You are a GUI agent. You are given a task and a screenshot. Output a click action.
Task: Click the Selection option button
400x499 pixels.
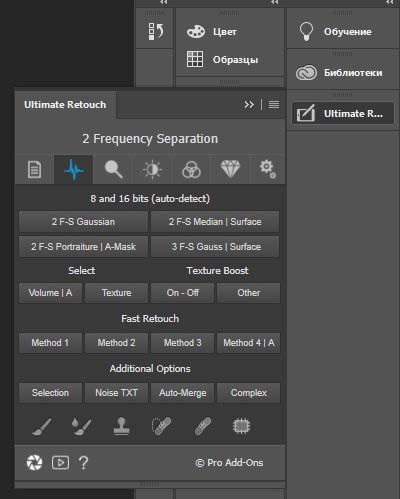(50, 393)
